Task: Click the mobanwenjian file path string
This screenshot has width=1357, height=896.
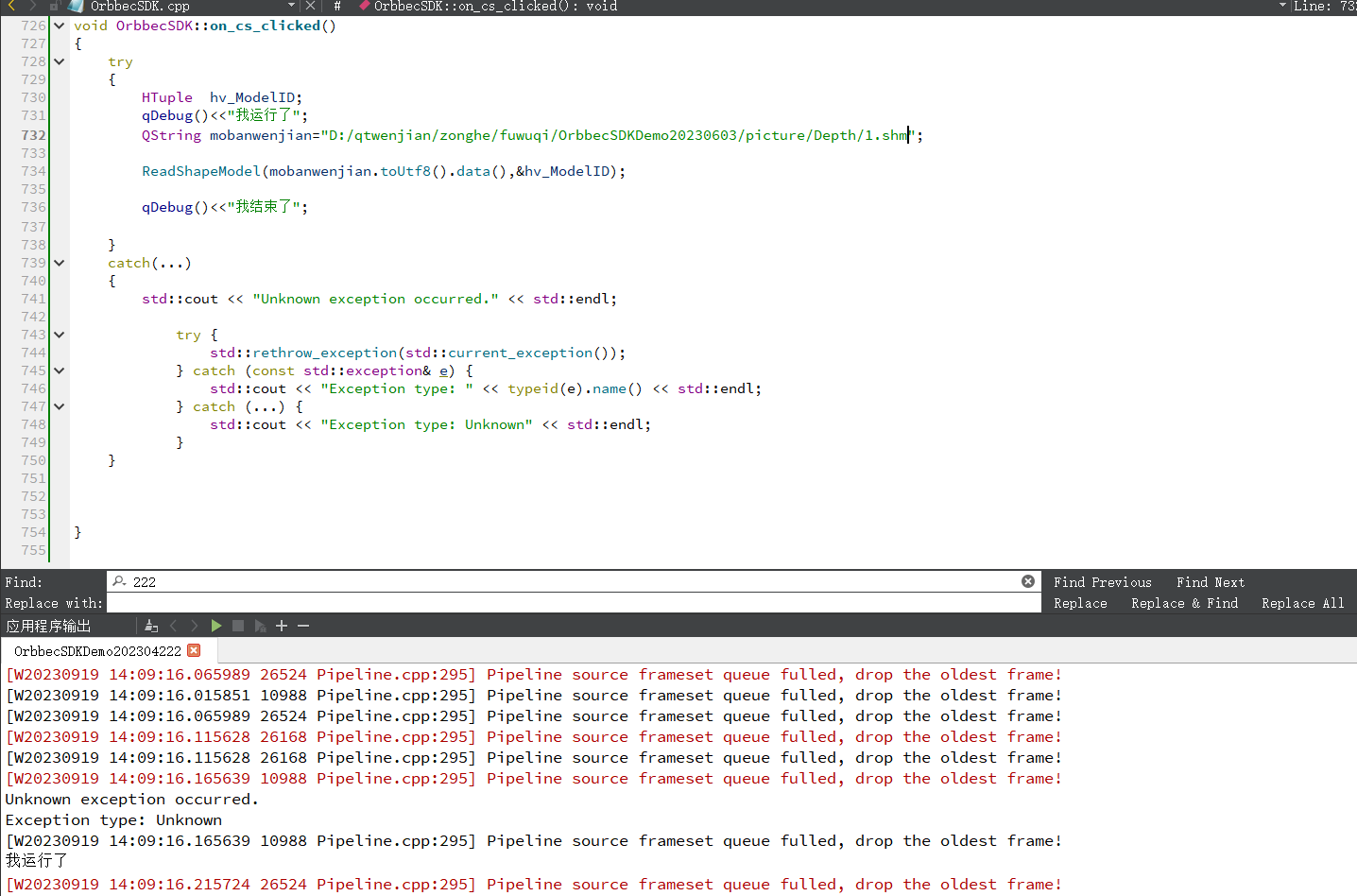Action: (x=619, y=135)
